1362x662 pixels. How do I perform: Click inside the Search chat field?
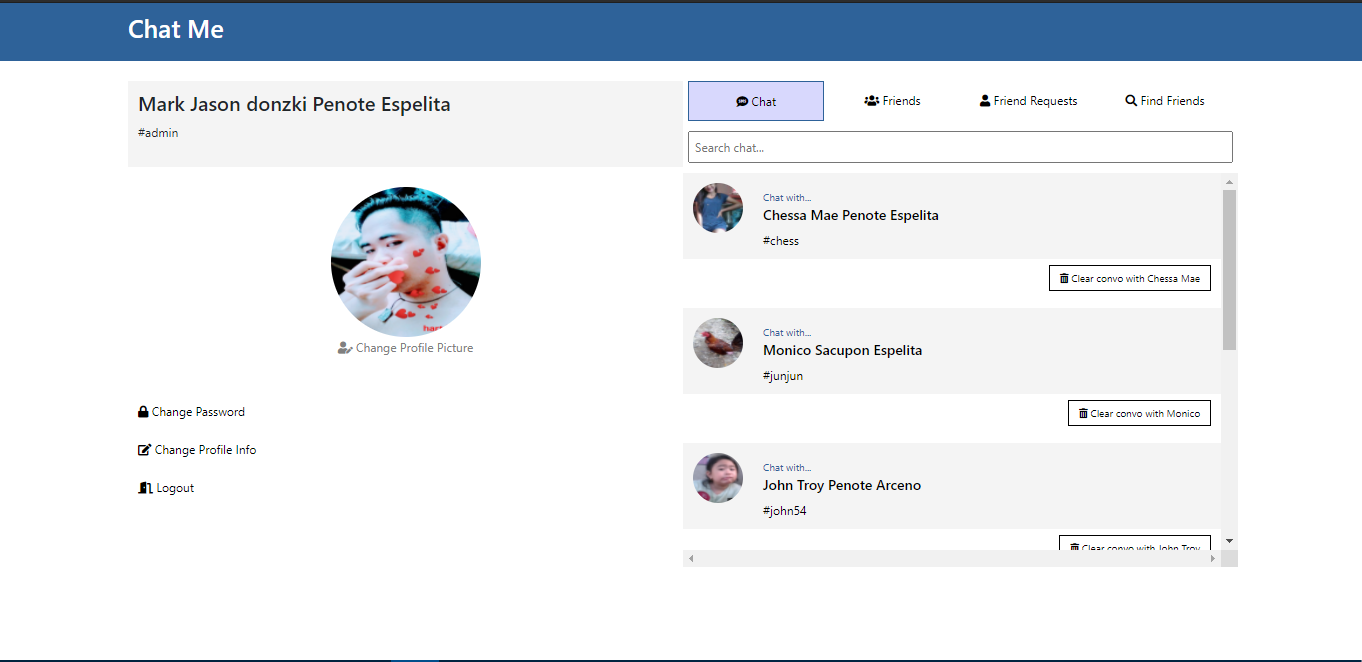pos(960,147)
